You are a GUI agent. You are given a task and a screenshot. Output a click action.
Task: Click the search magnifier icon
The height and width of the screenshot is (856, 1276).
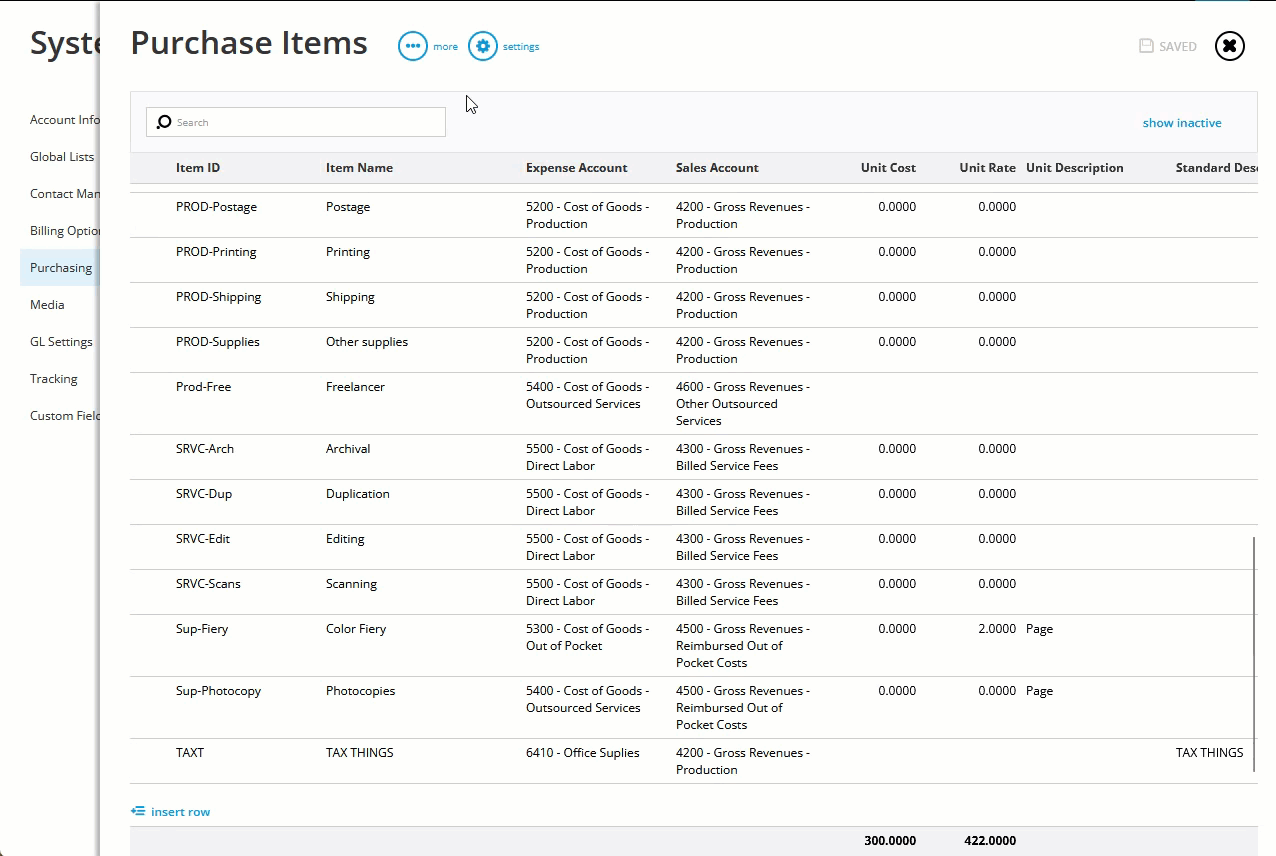point(165,122)
